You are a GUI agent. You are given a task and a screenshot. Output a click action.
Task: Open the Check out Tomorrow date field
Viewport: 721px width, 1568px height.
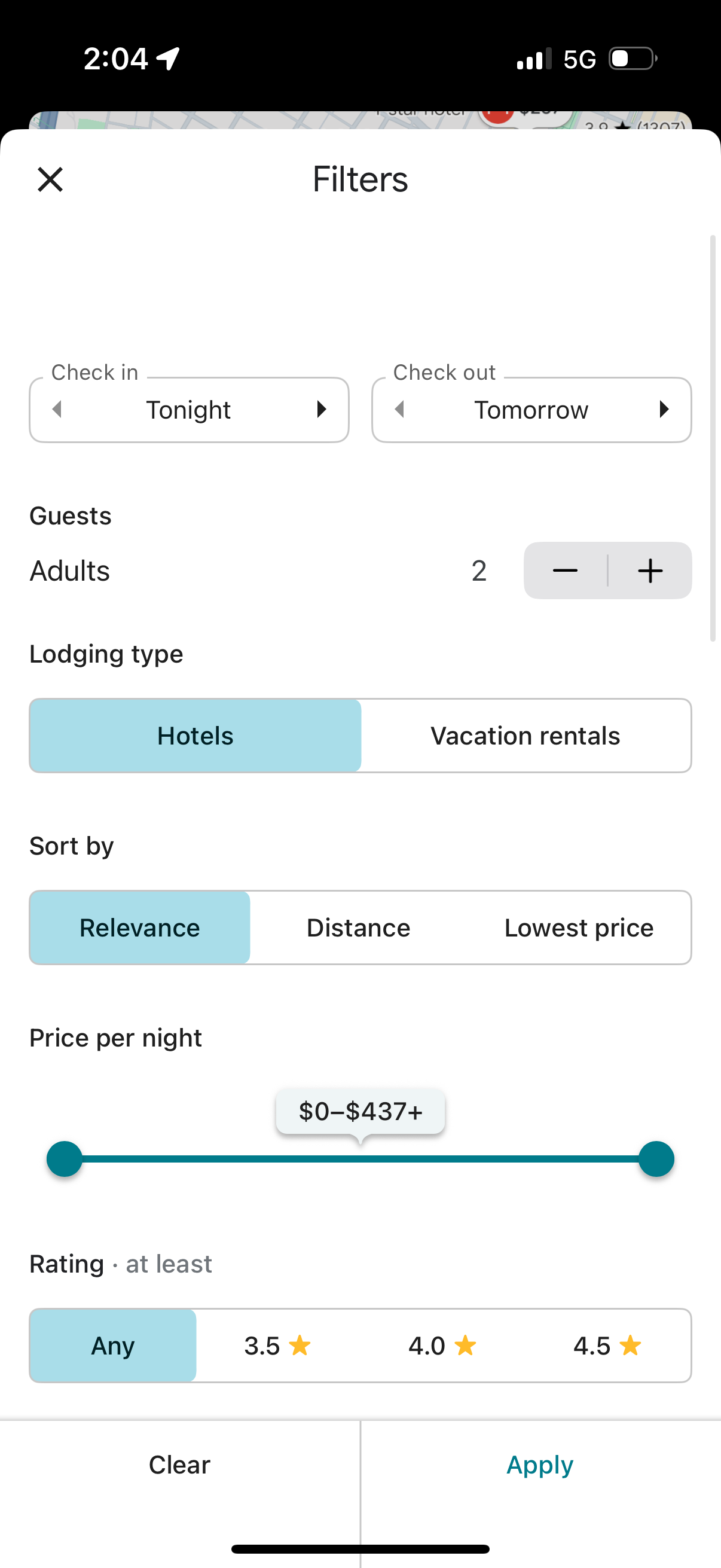coord(531,410)
